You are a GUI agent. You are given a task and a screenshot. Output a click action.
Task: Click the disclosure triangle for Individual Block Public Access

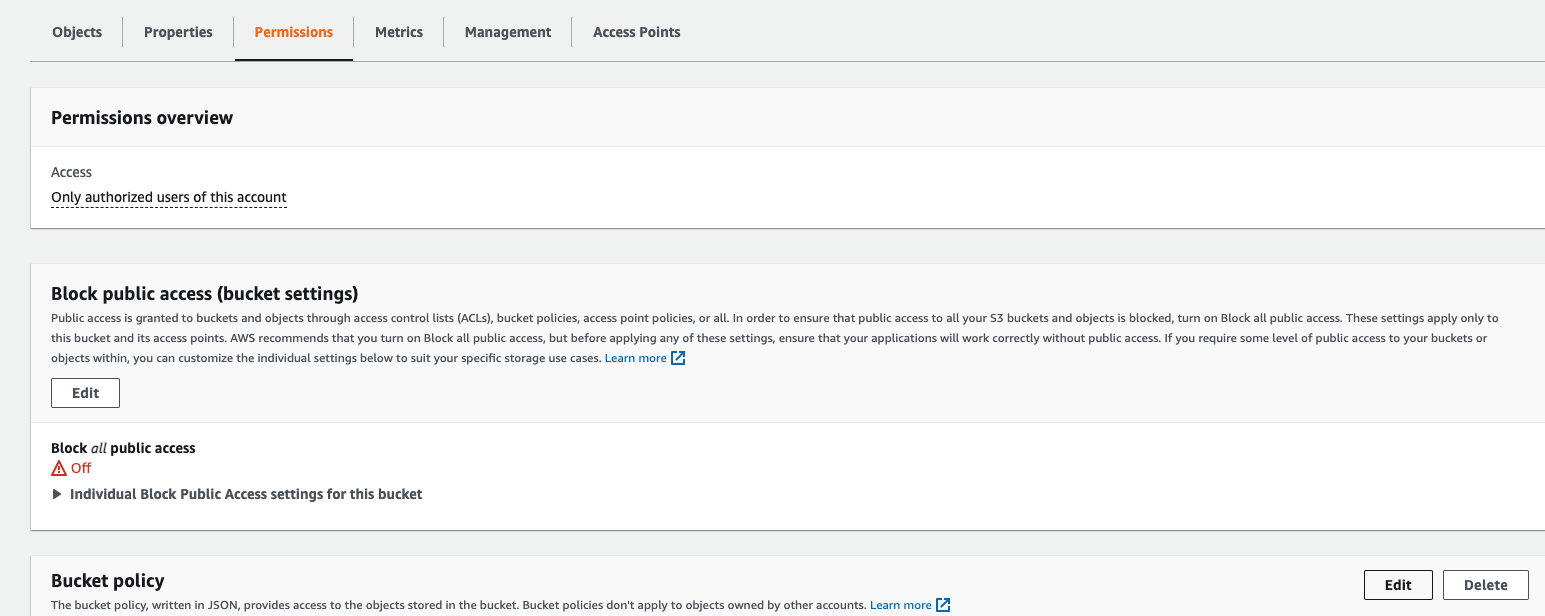pos(57,493)
